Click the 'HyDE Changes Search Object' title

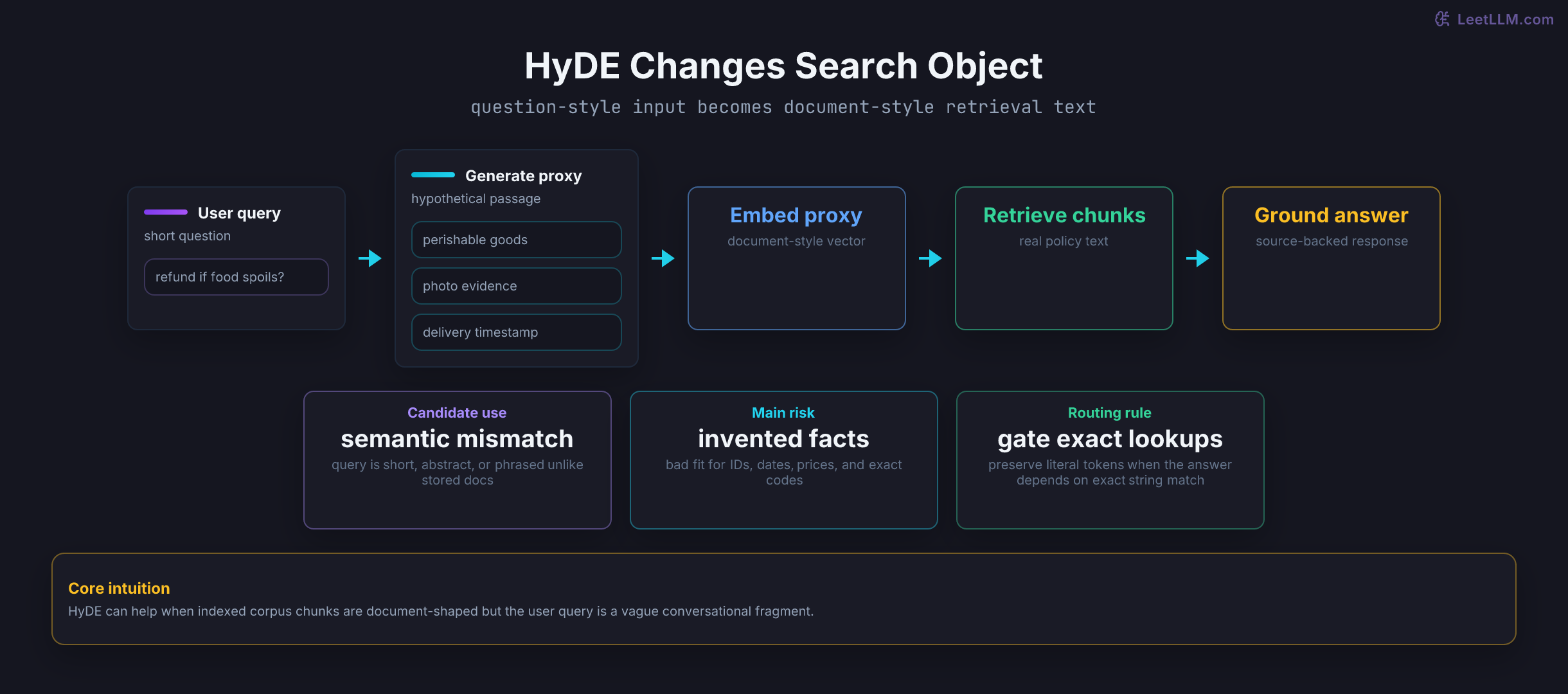pyautogui.click(x=783, y=66)
